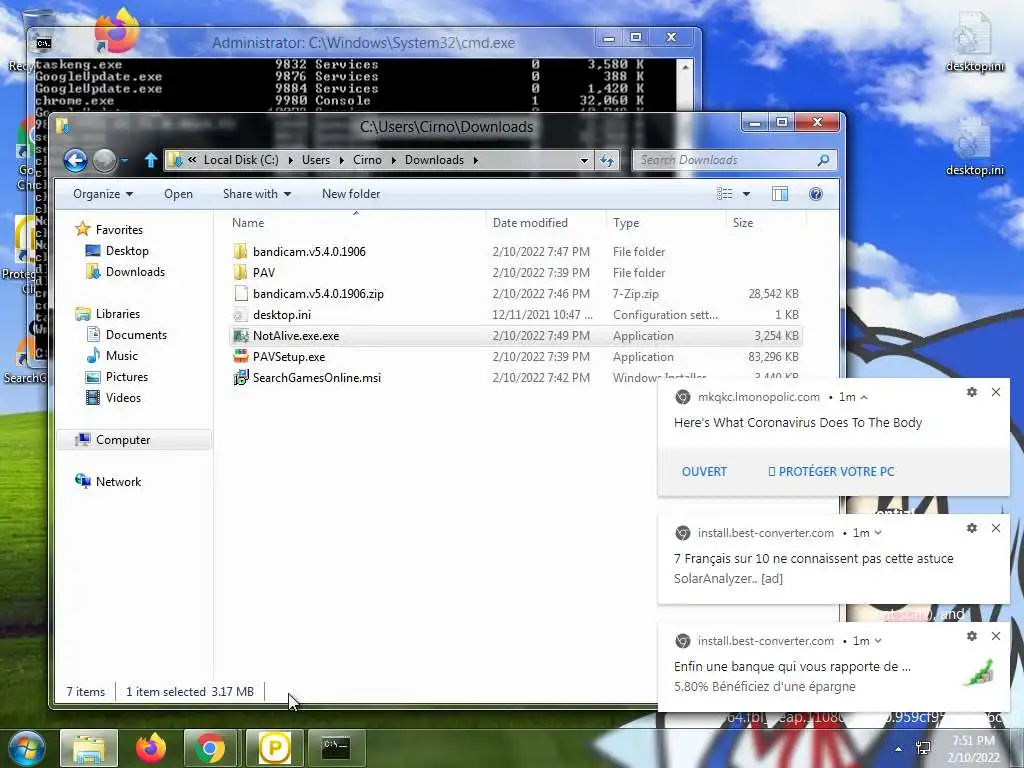Dismiss the SolarAnalyzer notification

996,528
